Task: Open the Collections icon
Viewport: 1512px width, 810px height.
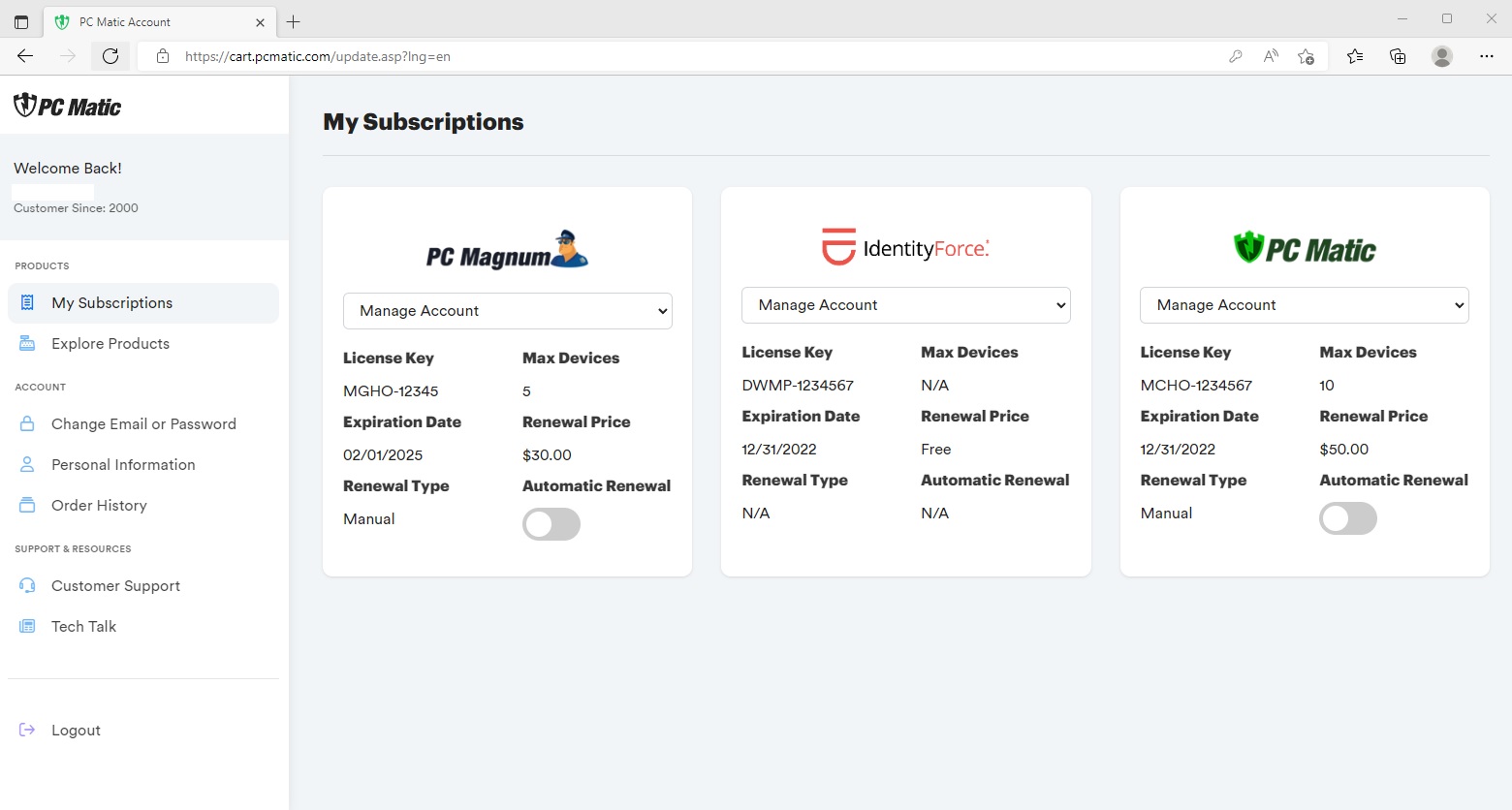Action: click(x=1398, y=56)
